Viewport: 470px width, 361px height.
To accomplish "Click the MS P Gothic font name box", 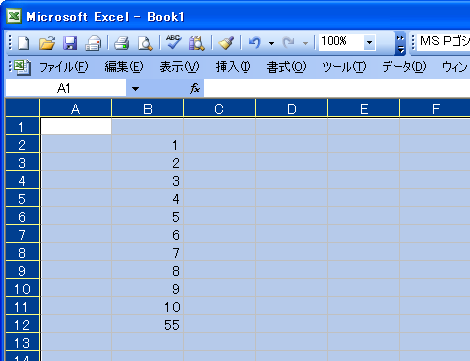I will point(443,42).
